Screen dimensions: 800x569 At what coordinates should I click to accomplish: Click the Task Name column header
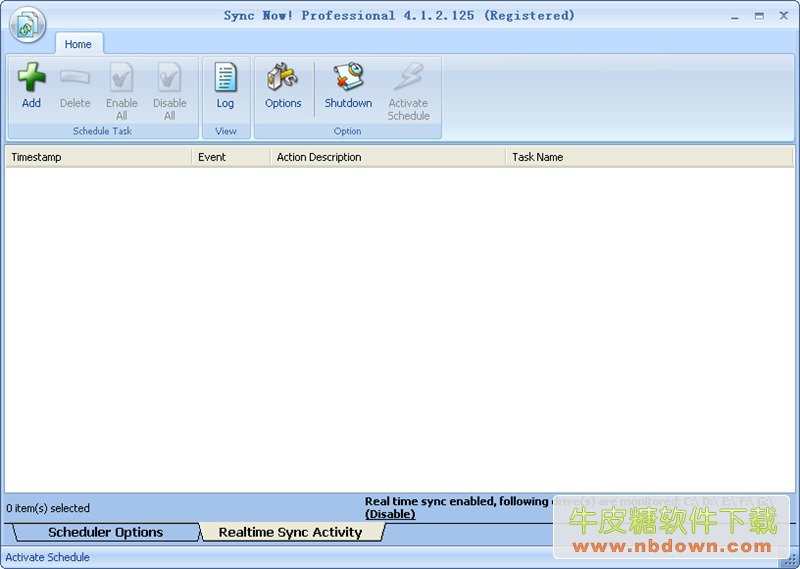pos(648,157)
